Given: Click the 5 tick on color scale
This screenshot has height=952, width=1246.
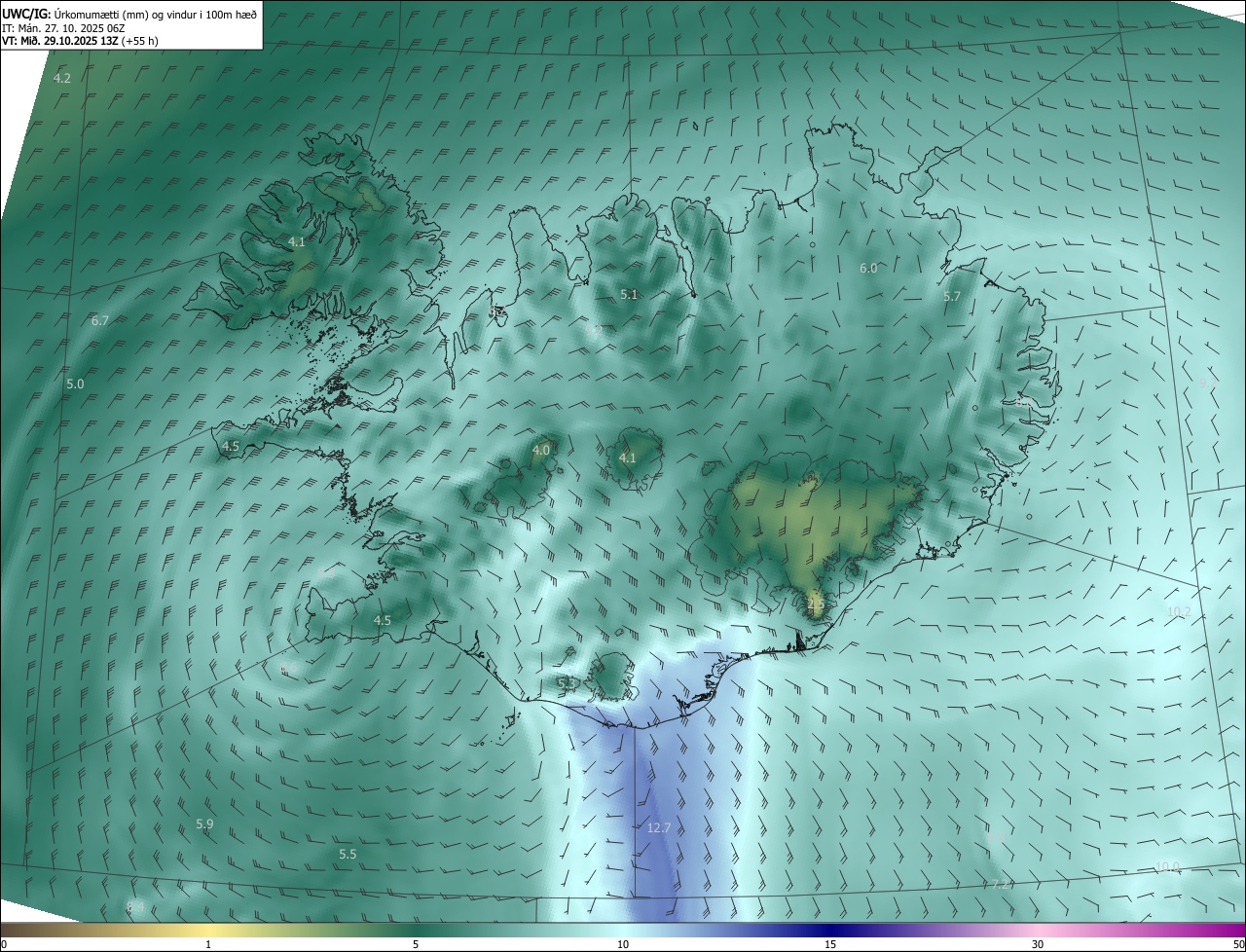Looking at the screenshot, I should [x=416, y=944].
